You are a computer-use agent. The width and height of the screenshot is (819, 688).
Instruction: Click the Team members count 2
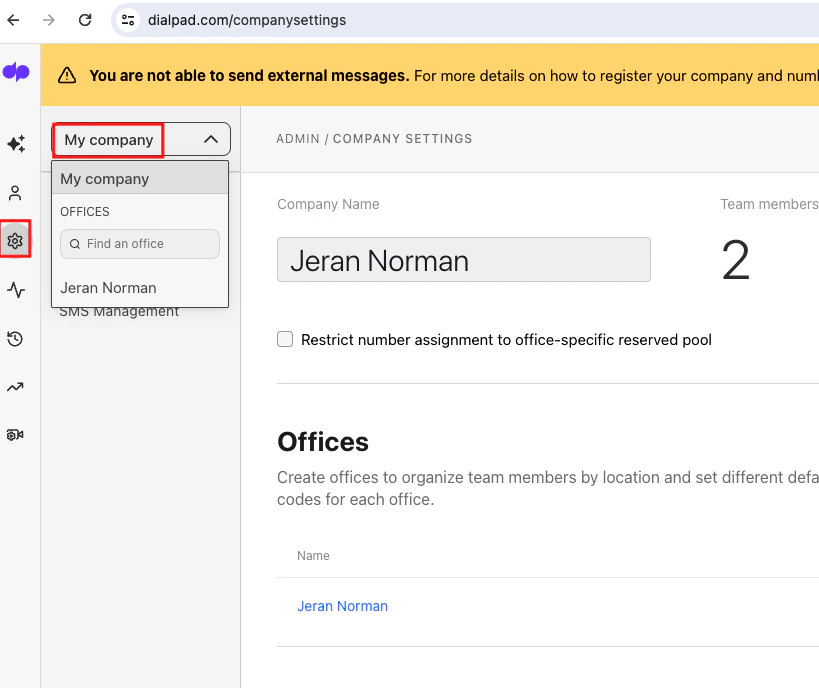(x=735, y=260)
